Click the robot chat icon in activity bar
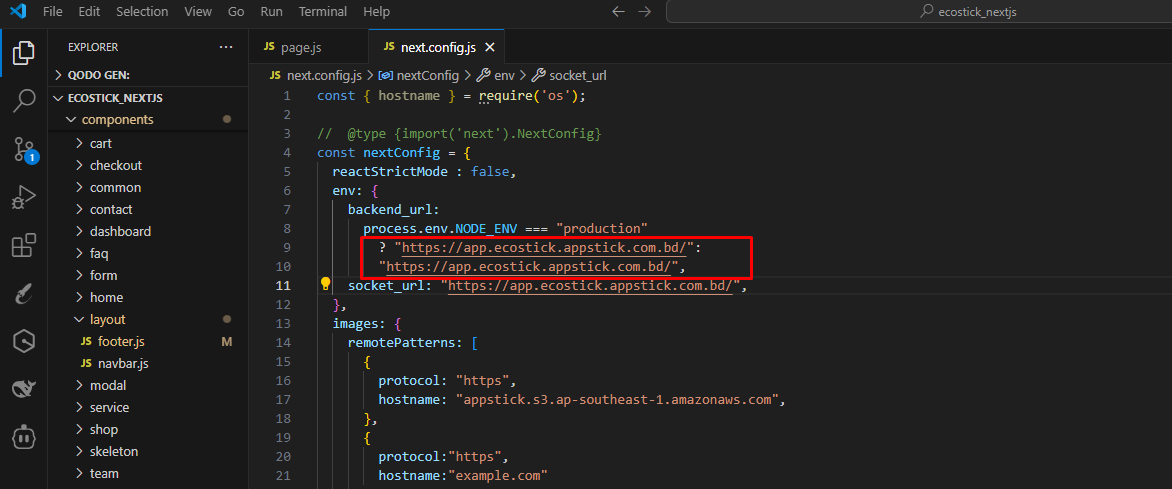The image size is (1172, 489). (x=24, y=435)
